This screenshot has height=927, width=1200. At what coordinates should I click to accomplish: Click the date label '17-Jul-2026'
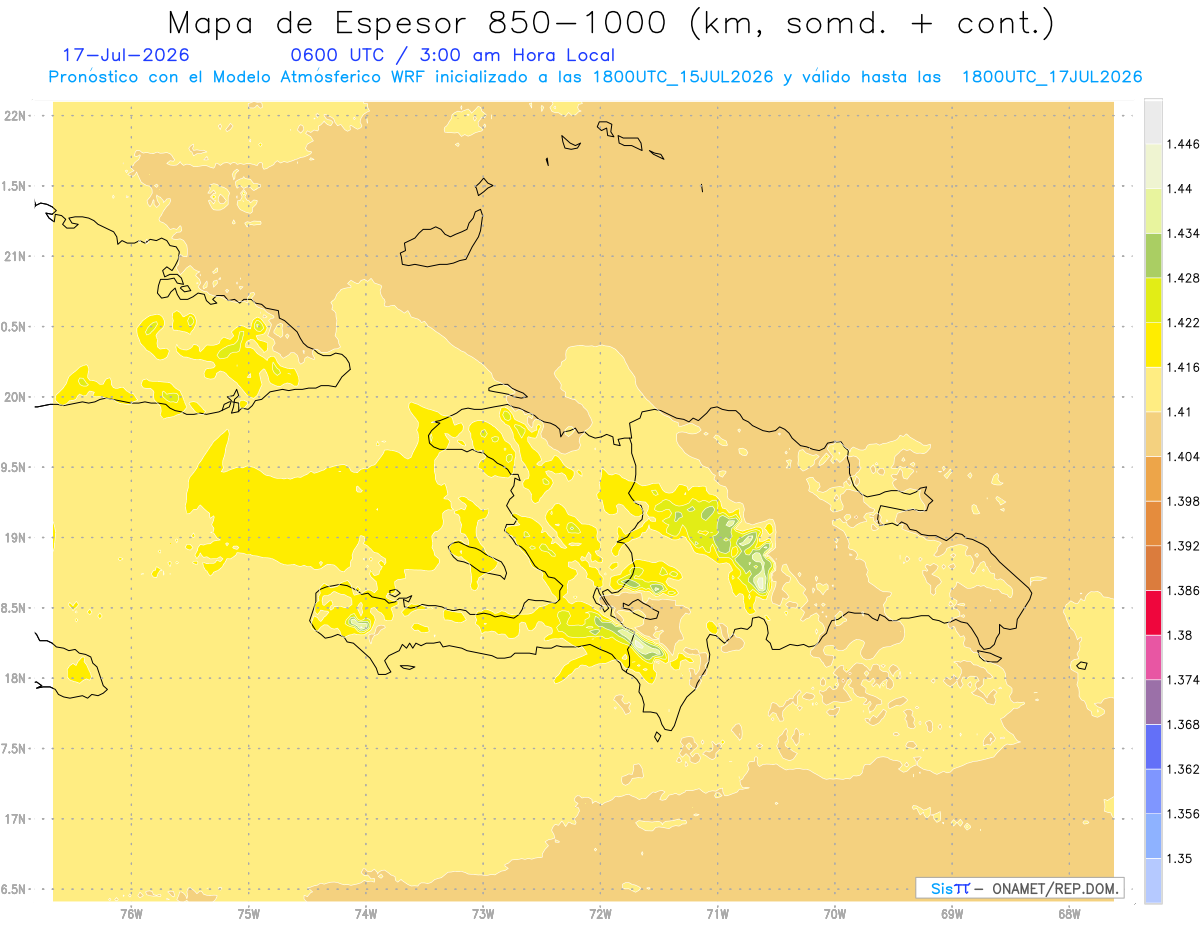pyautogui.click(x=125, y=55)
